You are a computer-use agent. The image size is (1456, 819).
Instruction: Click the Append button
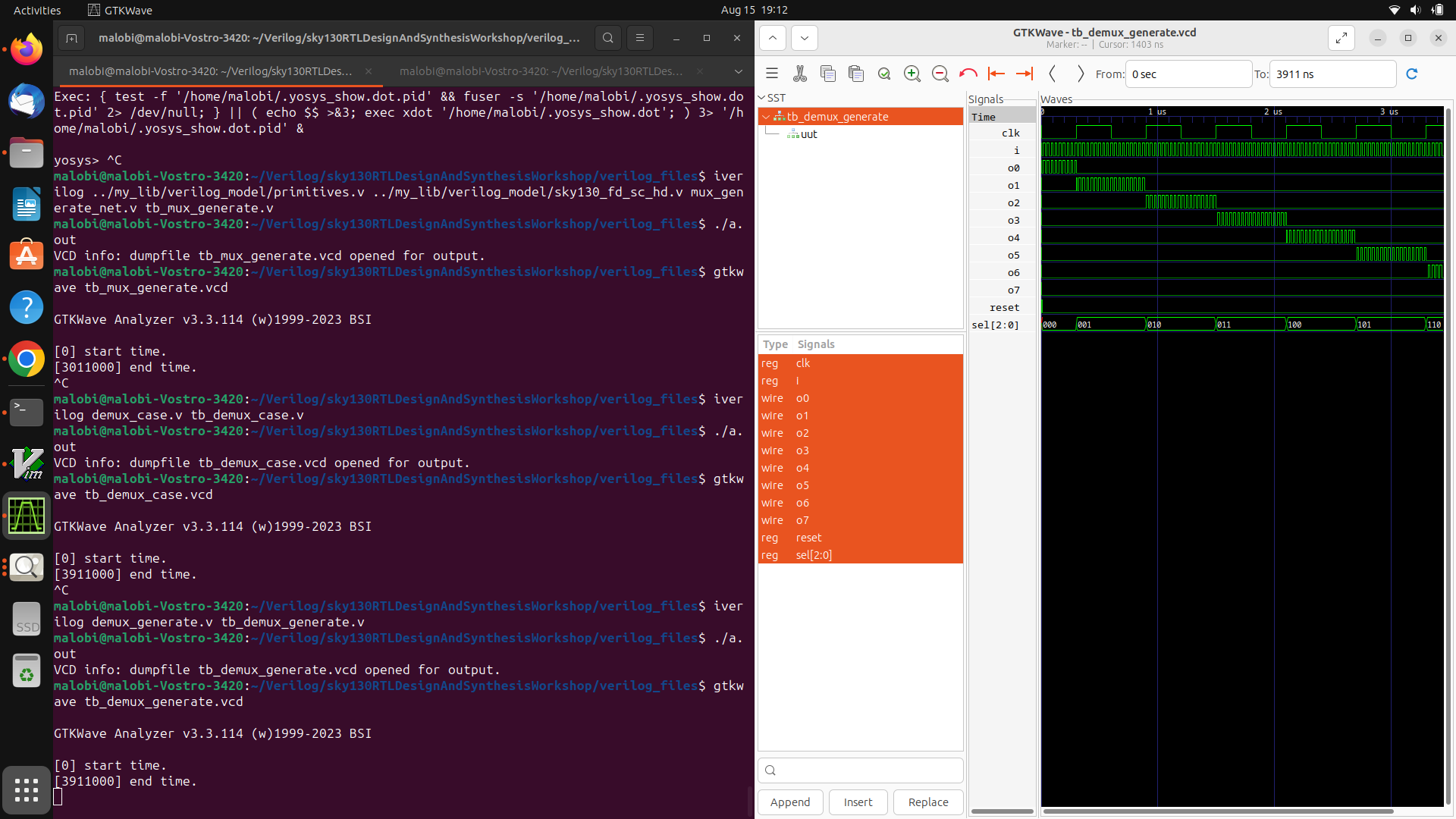pyautogui.click(x=790, y=802)
